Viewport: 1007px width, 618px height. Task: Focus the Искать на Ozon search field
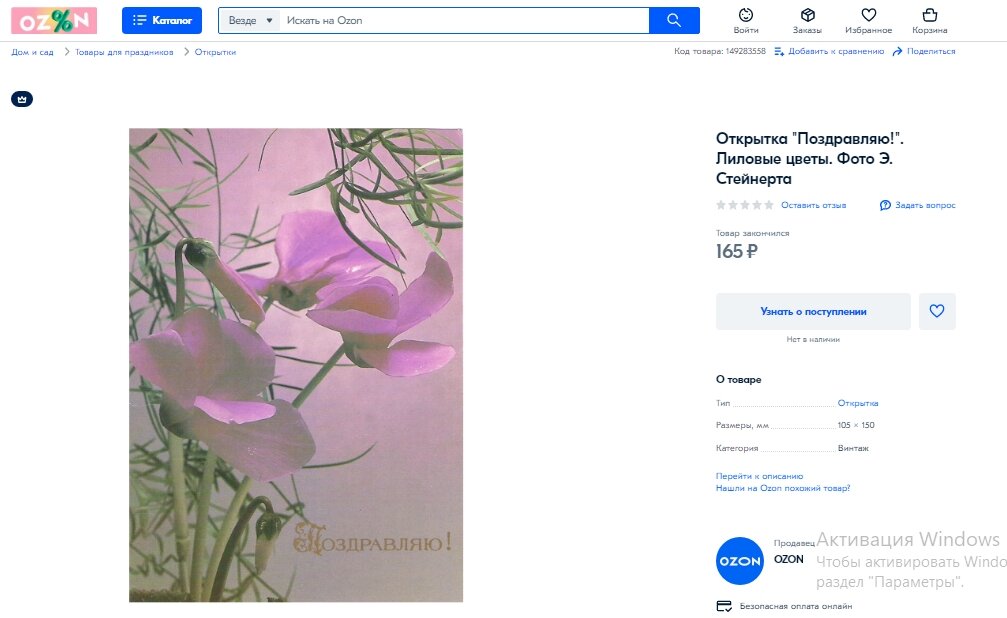(464, 21)
